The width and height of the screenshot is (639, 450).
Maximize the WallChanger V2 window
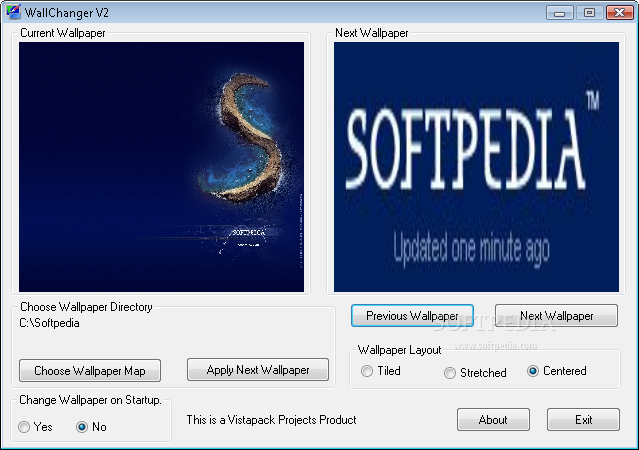(589, 13)
